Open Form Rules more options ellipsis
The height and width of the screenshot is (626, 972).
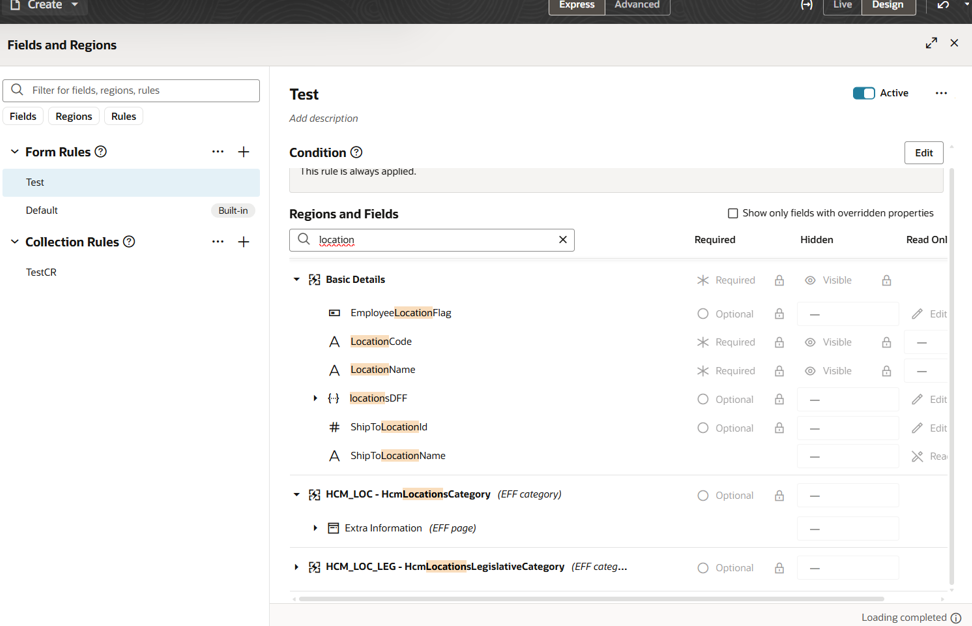pos(218,152)
